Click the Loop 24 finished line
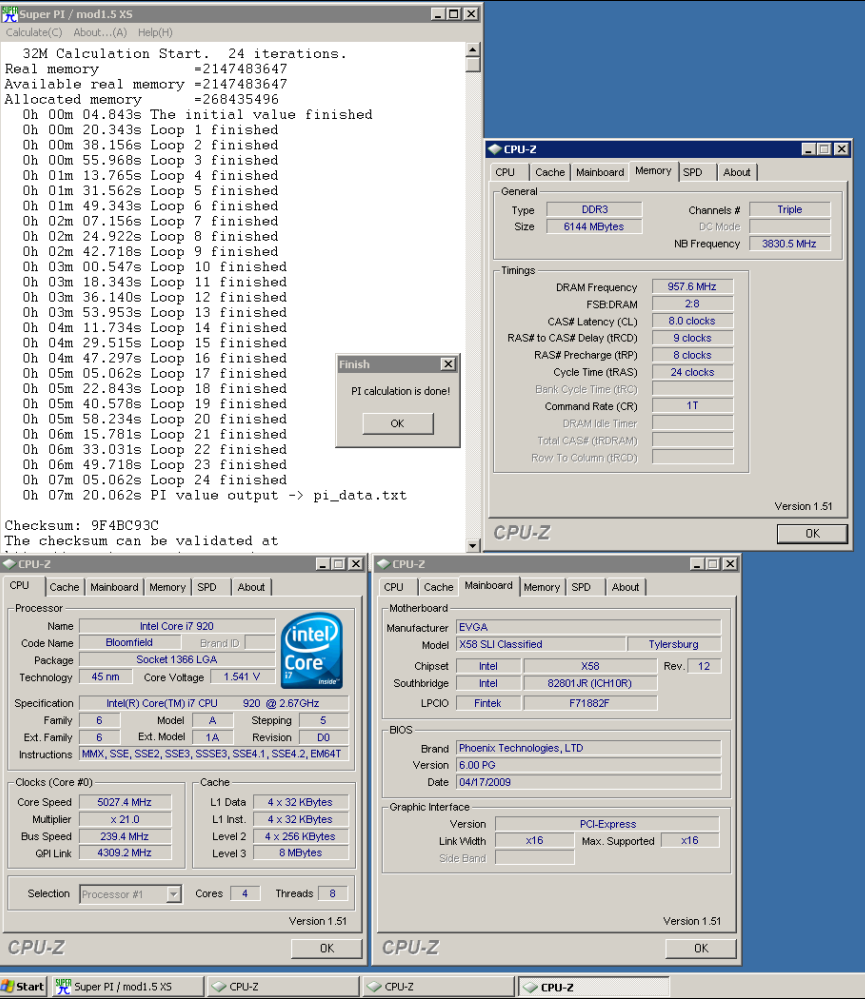The width and height of the screenshot is (865, 999). point(155,480)
